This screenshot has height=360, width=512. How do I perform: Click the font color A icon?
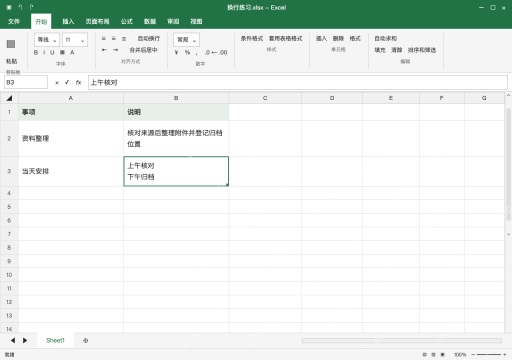pyautogui.click(x=72, y=52)
